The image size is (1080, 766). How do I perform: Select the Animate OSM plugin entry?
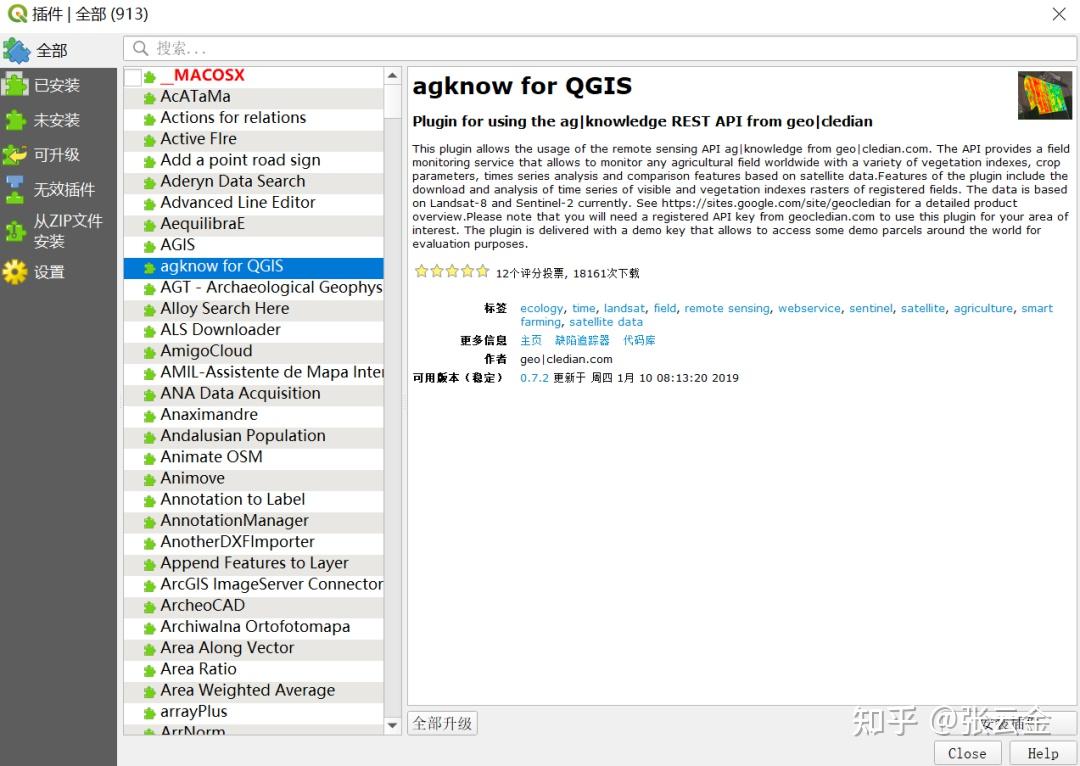click(x=213, y=457)
